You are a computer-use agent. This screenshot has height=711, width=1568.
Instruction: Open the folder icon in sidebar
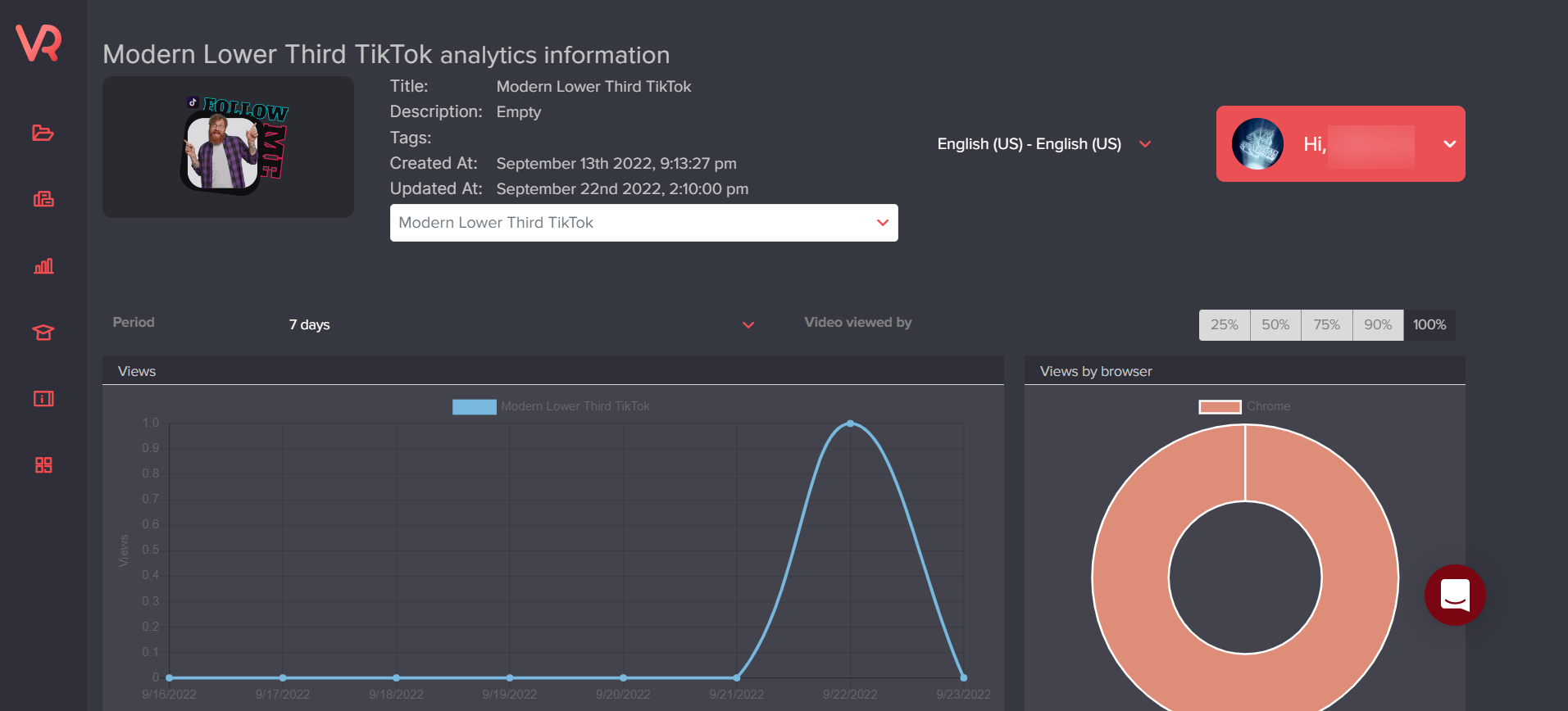[43, 133]
